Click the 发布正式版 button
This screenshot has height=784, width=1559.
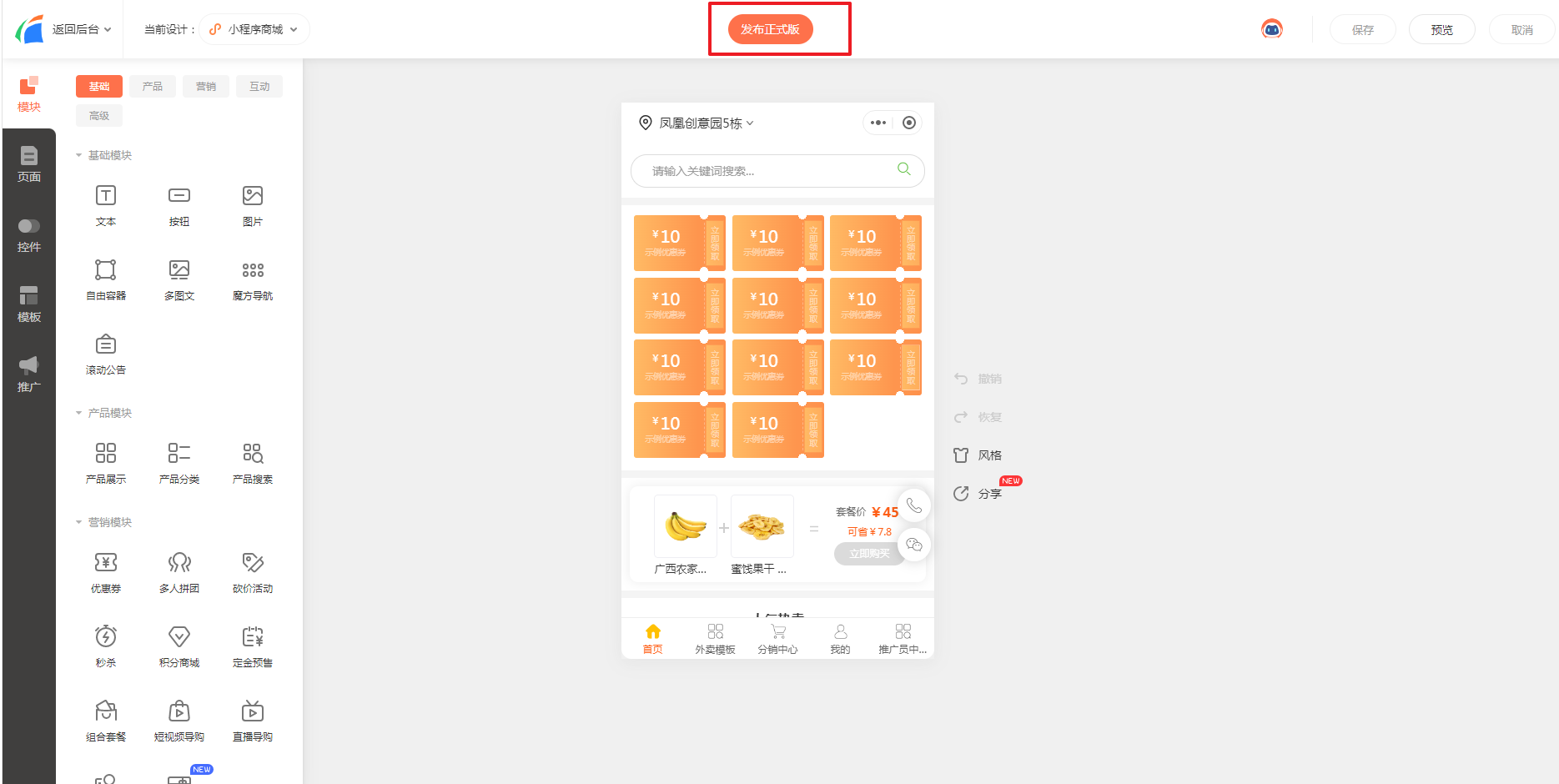click(x=771, y=29)
